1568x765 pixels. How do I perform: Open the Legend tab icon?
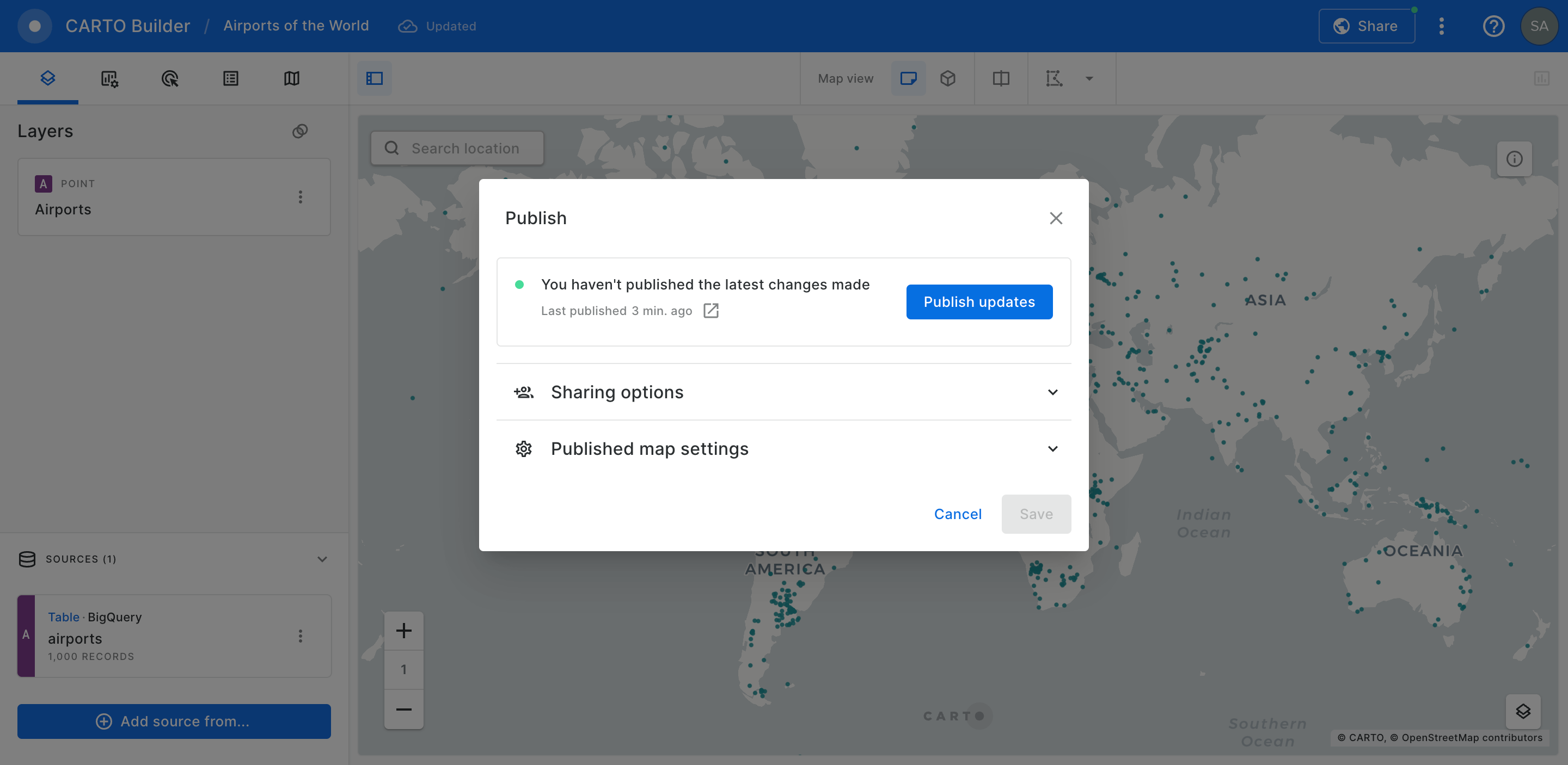pyautogui.click(x=231, y=78)
